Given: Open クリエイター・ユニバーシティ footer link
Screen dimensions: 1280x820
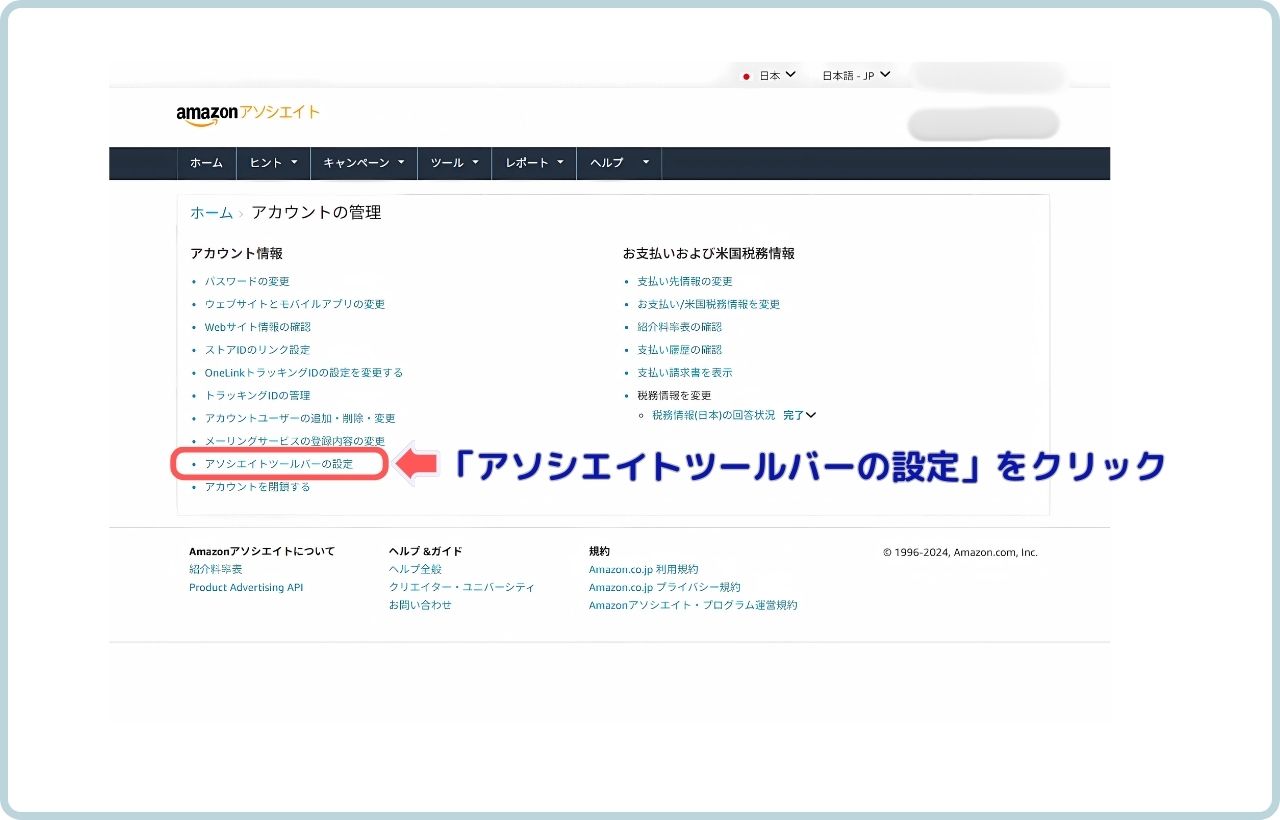Looking at the screenshot, I should tap(462, 587).
